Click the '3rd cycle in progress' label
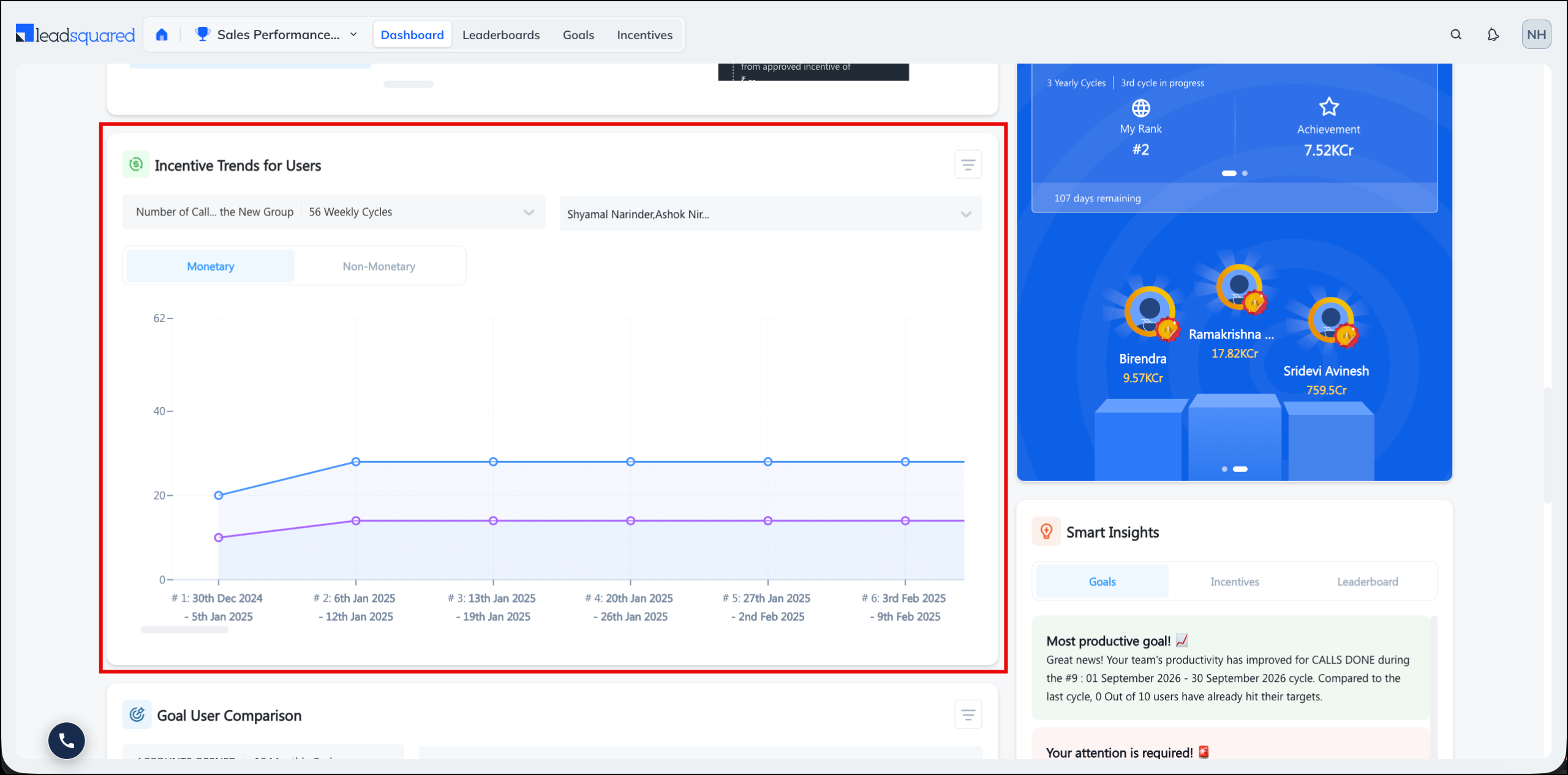The width and height of the screenshot is (1568, 775). click(x=1163, y=83)
